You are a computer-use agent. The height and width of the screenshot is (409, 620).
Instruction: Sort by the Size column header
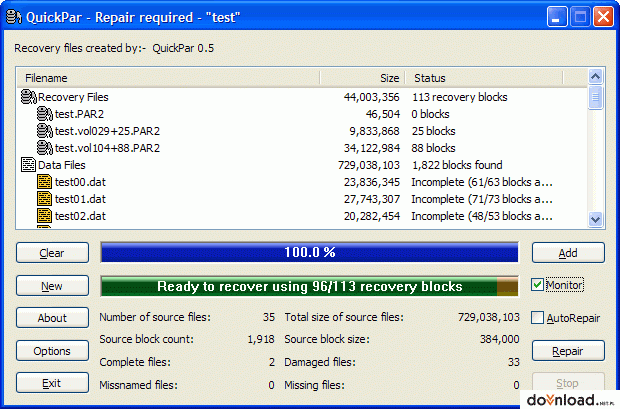(x=363, y=78)
